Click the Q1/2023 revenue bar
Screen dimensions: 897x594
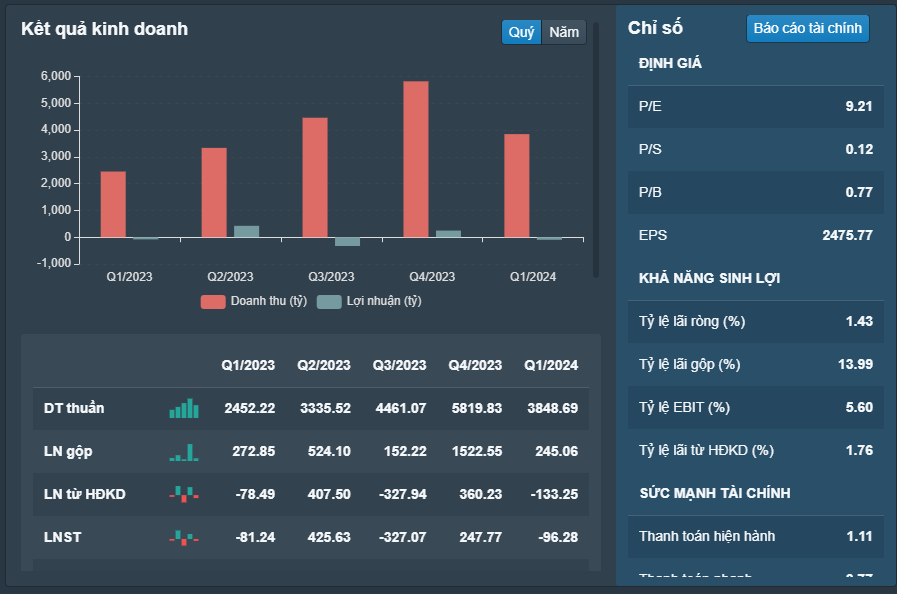click(x=113, y=204)
